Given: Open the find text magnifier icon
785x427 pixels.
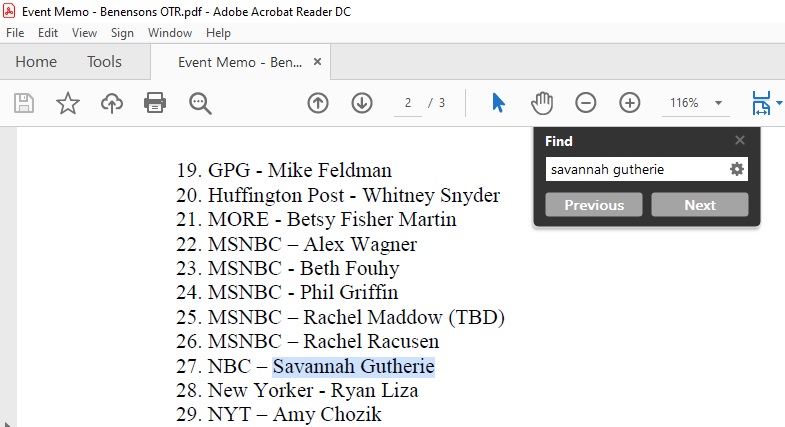Looking at the screenshot, I should click(x=200, y=103).
